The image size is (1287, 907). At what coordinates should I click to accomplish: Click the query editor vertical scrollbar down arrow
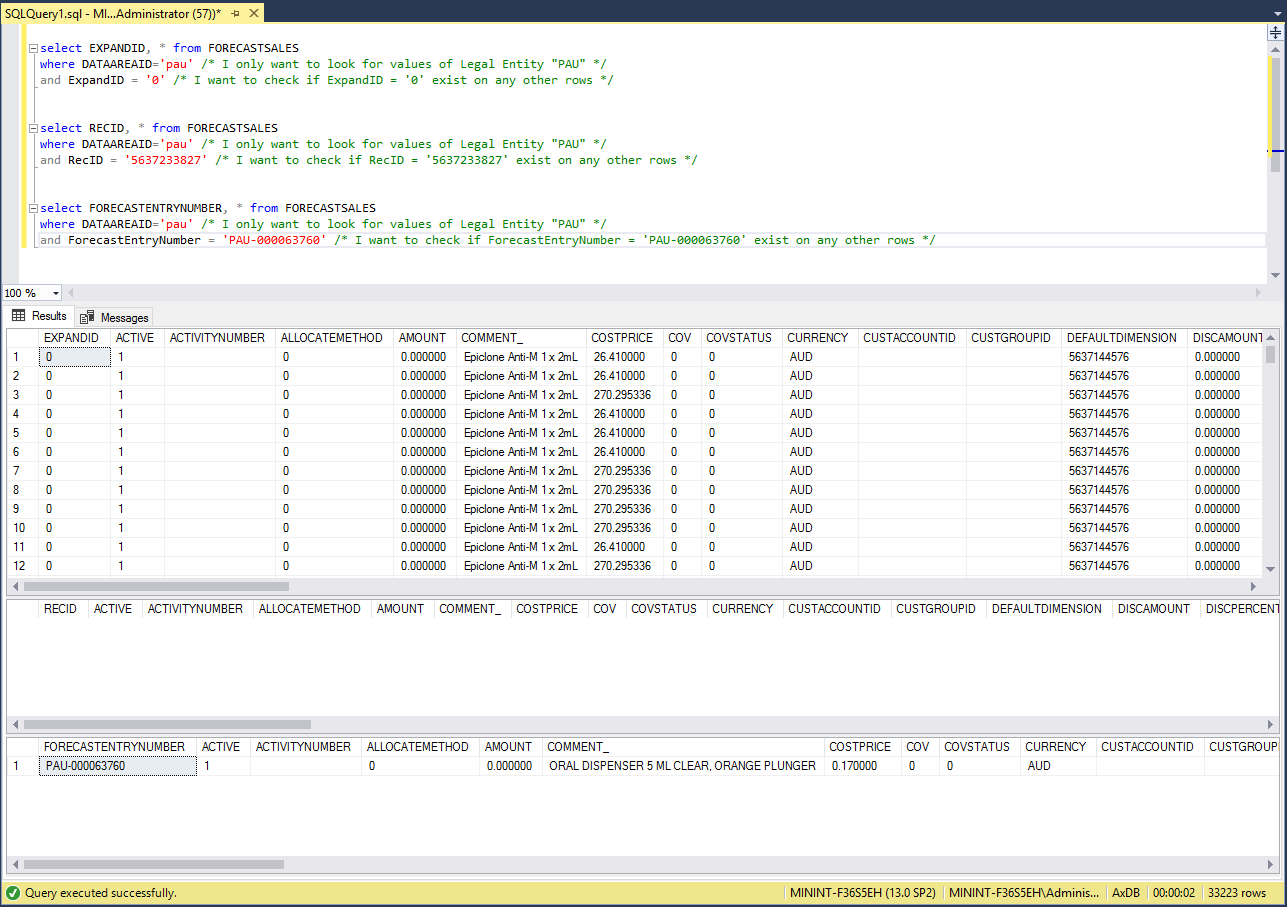pos(1275,276)
